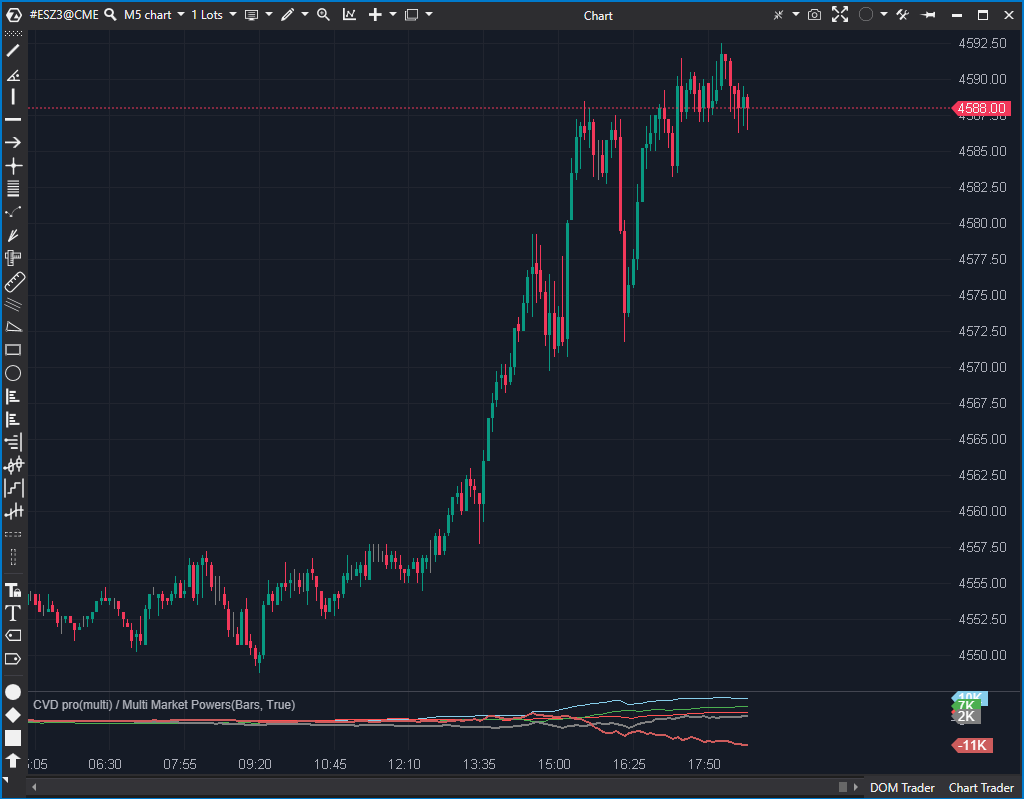Select the candle pattern marker tool
Screen dimensions: 1024x799
pyautogui.click(x=14, y=465)
